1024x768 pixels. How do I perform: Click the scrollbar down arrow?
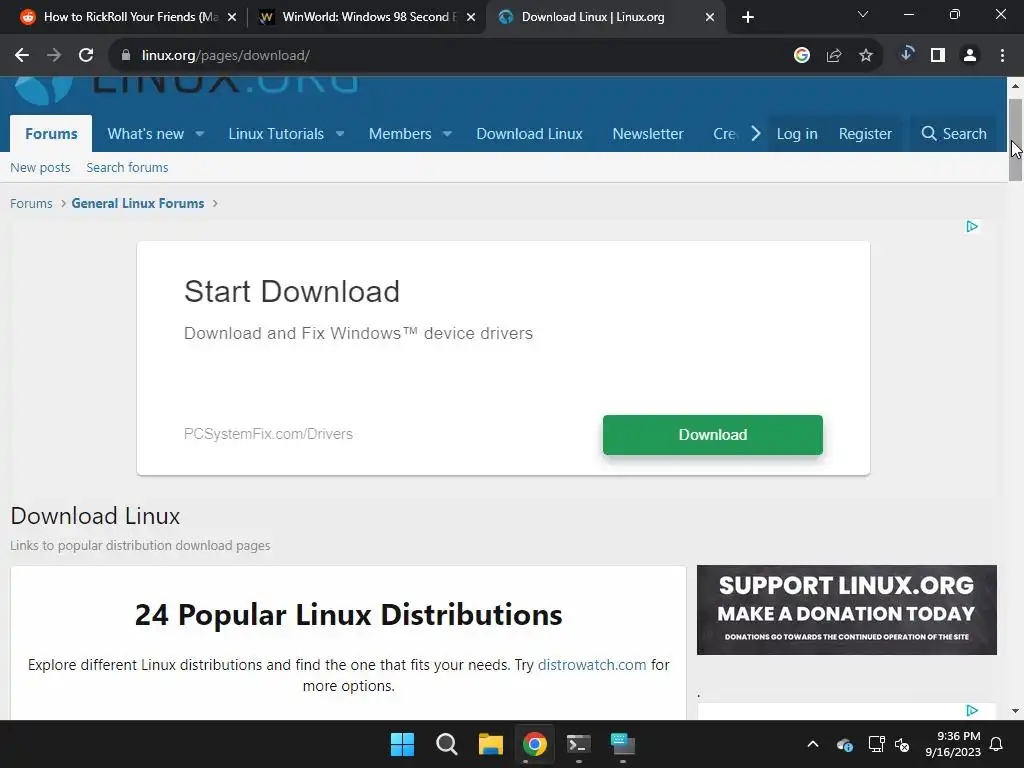[1015, 711]
